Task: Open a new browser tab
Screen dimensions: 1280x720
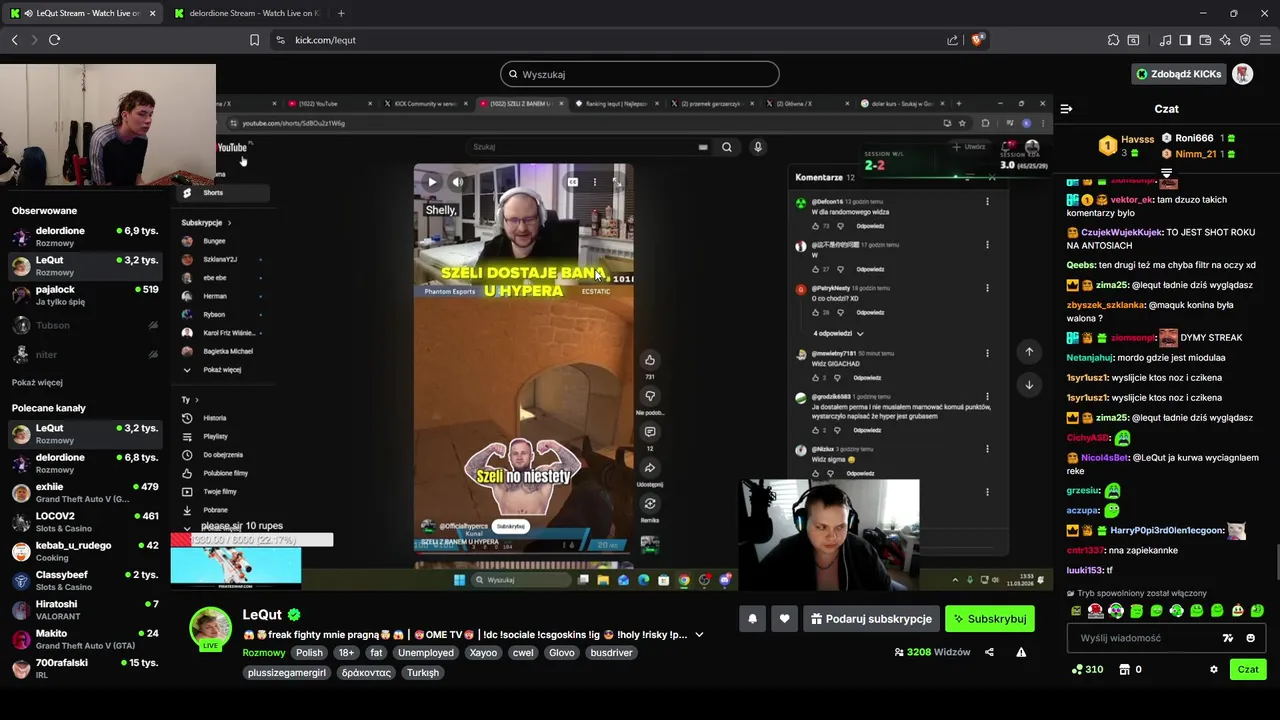Action: tap(341, 13)
